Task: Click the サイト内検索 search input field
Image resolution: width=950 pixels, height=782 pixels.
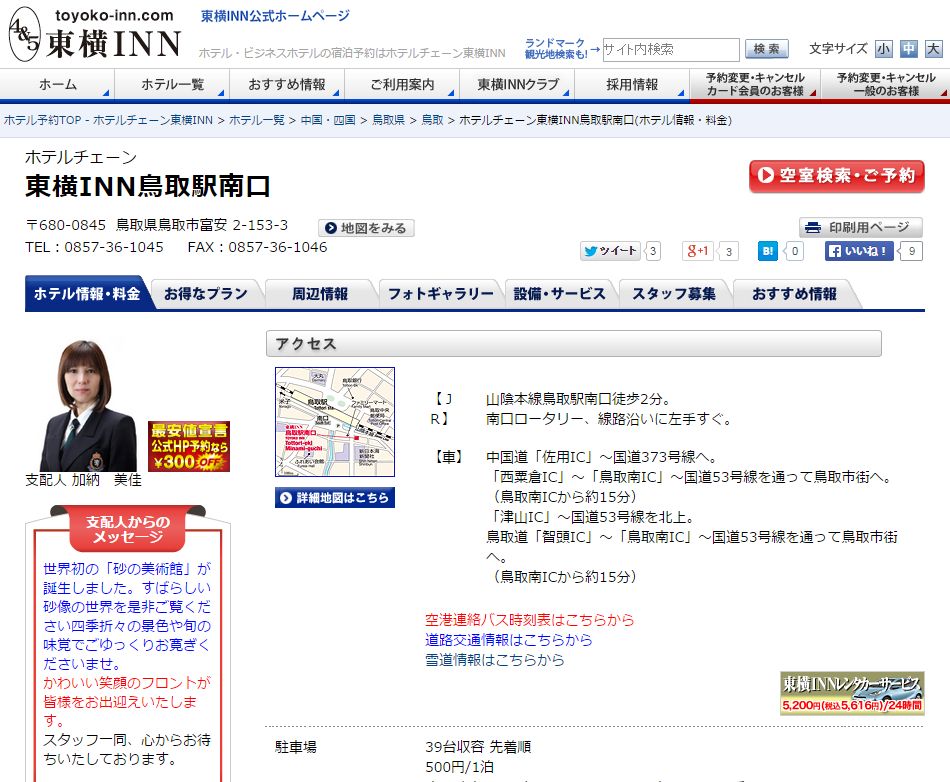Action: click(x=671, y=49)
